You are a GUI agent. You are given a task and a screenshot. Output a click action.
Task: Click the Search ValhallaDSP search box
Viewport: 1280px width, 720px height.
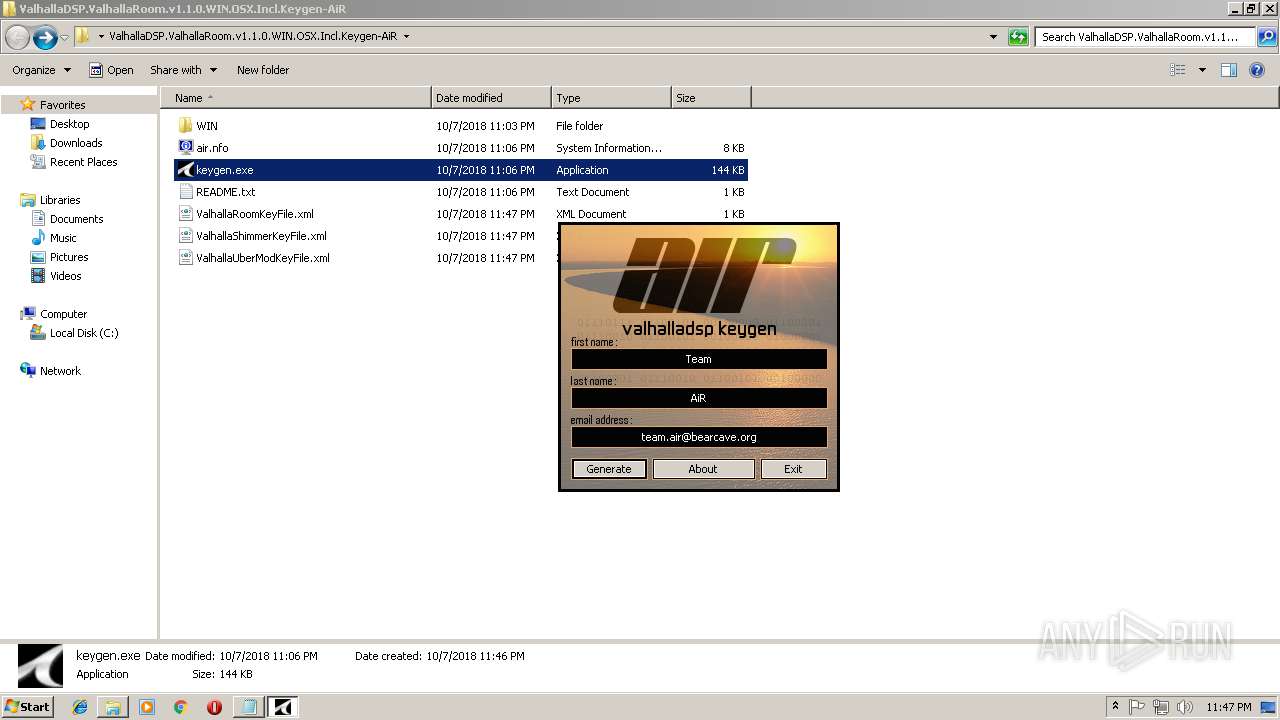coord(1145,37)
